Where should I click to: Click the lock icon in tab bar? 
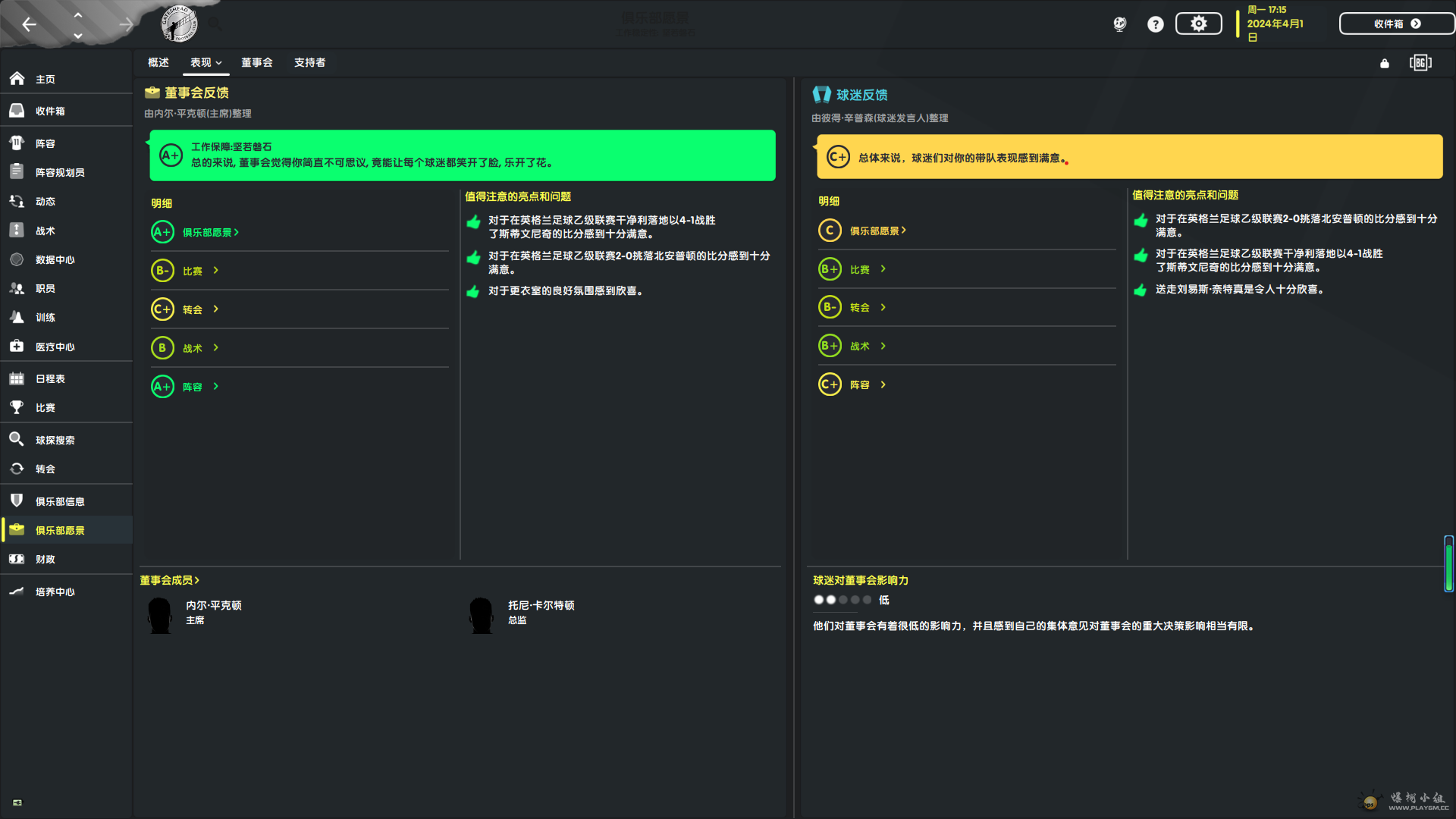tap(1385, 63)
